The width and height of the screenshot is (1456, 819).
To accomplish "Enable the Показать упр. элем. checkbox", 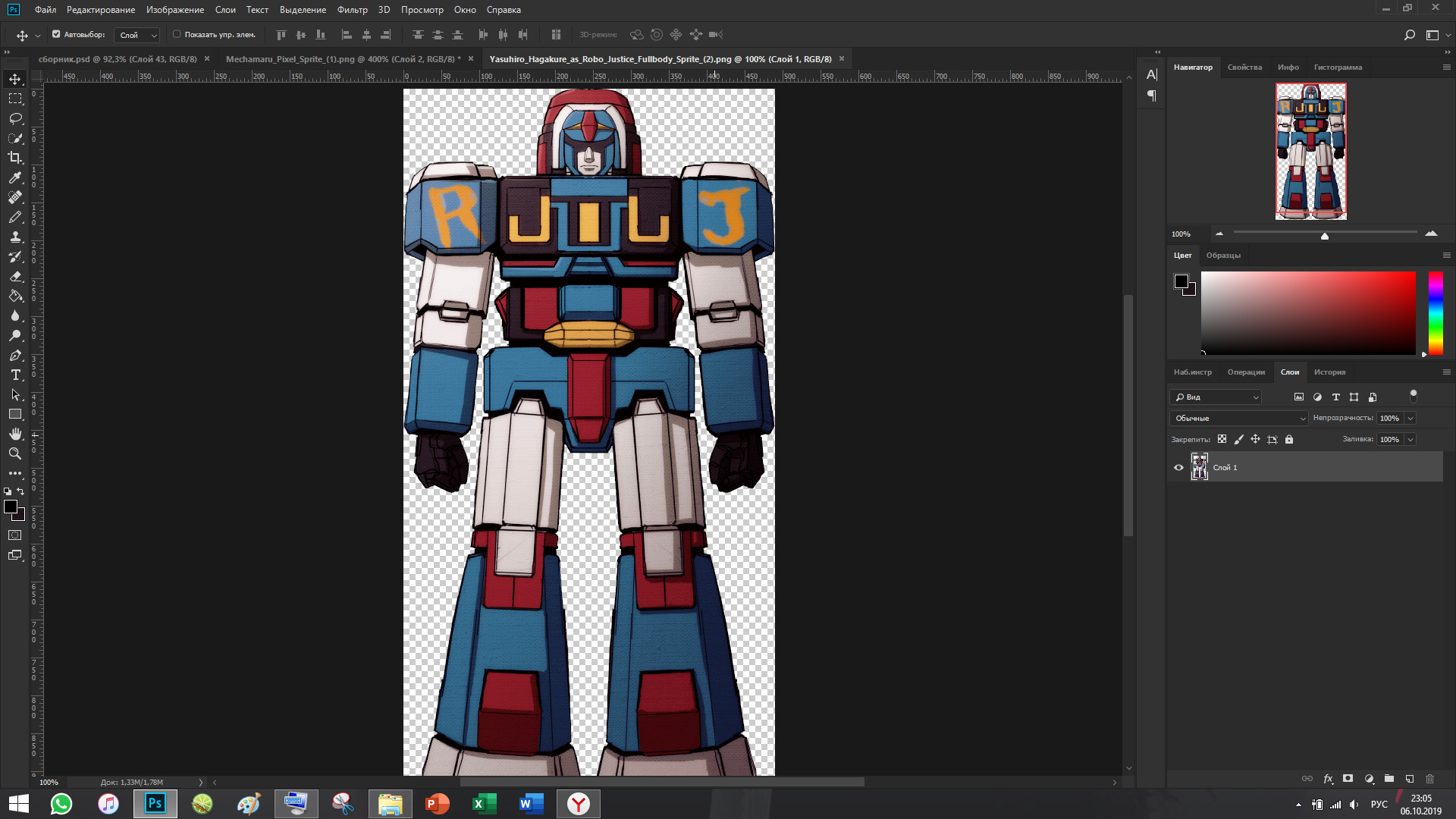I will (x=177, y=34).
